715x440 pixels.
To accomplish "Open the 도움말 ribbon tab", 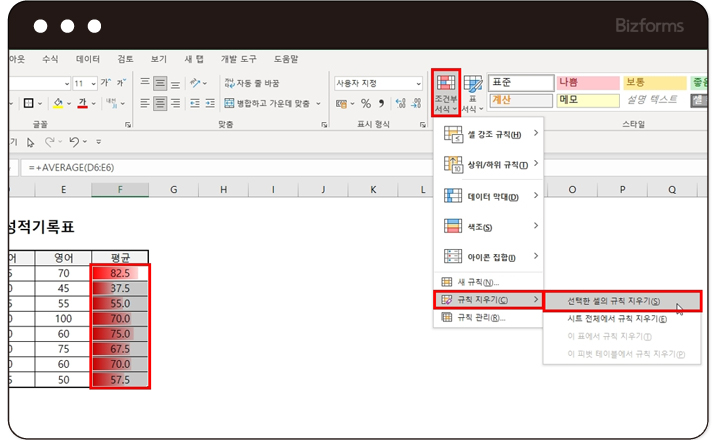I will (x=286, y=59).
